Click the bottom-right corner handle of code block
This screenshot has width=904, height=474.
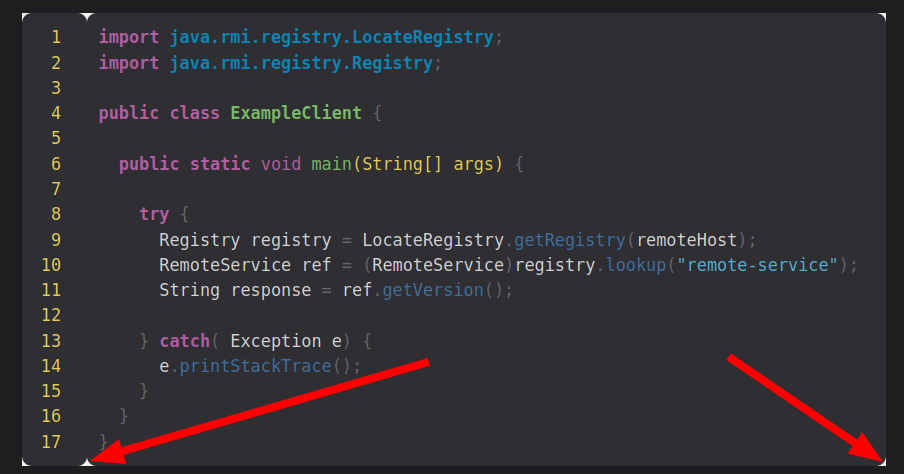[882, 462]
